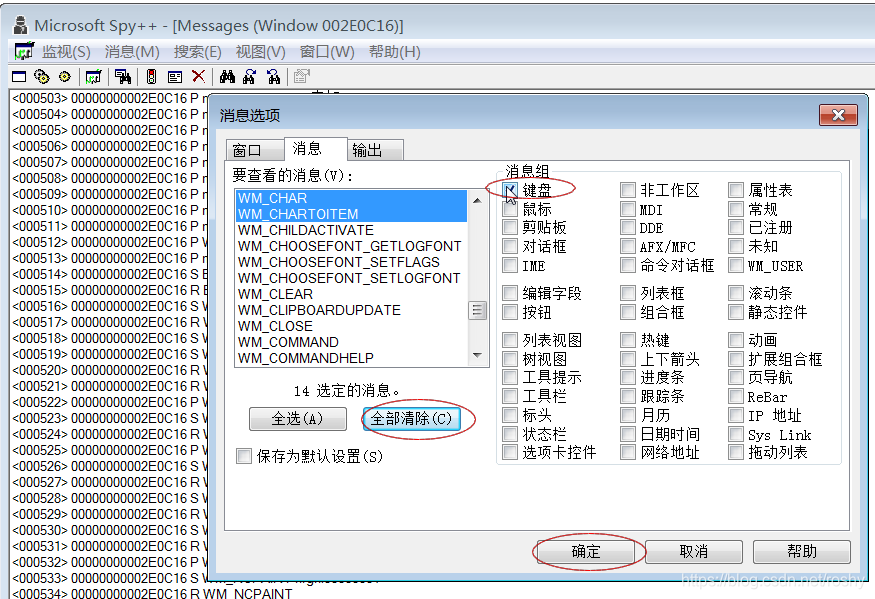
Task: Click the 取消 button
Action: 694,552
